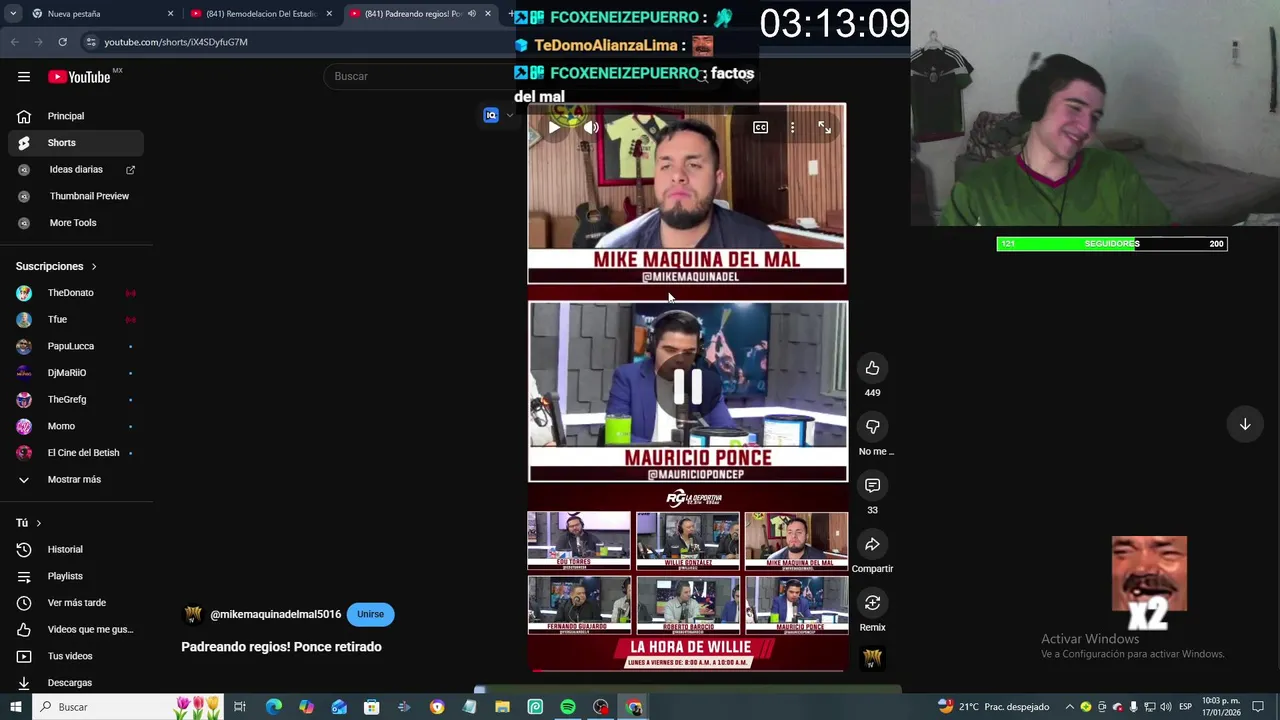
Task: Open Thumbnail Preview sidebar entry
Action: [x=76, y=196]
